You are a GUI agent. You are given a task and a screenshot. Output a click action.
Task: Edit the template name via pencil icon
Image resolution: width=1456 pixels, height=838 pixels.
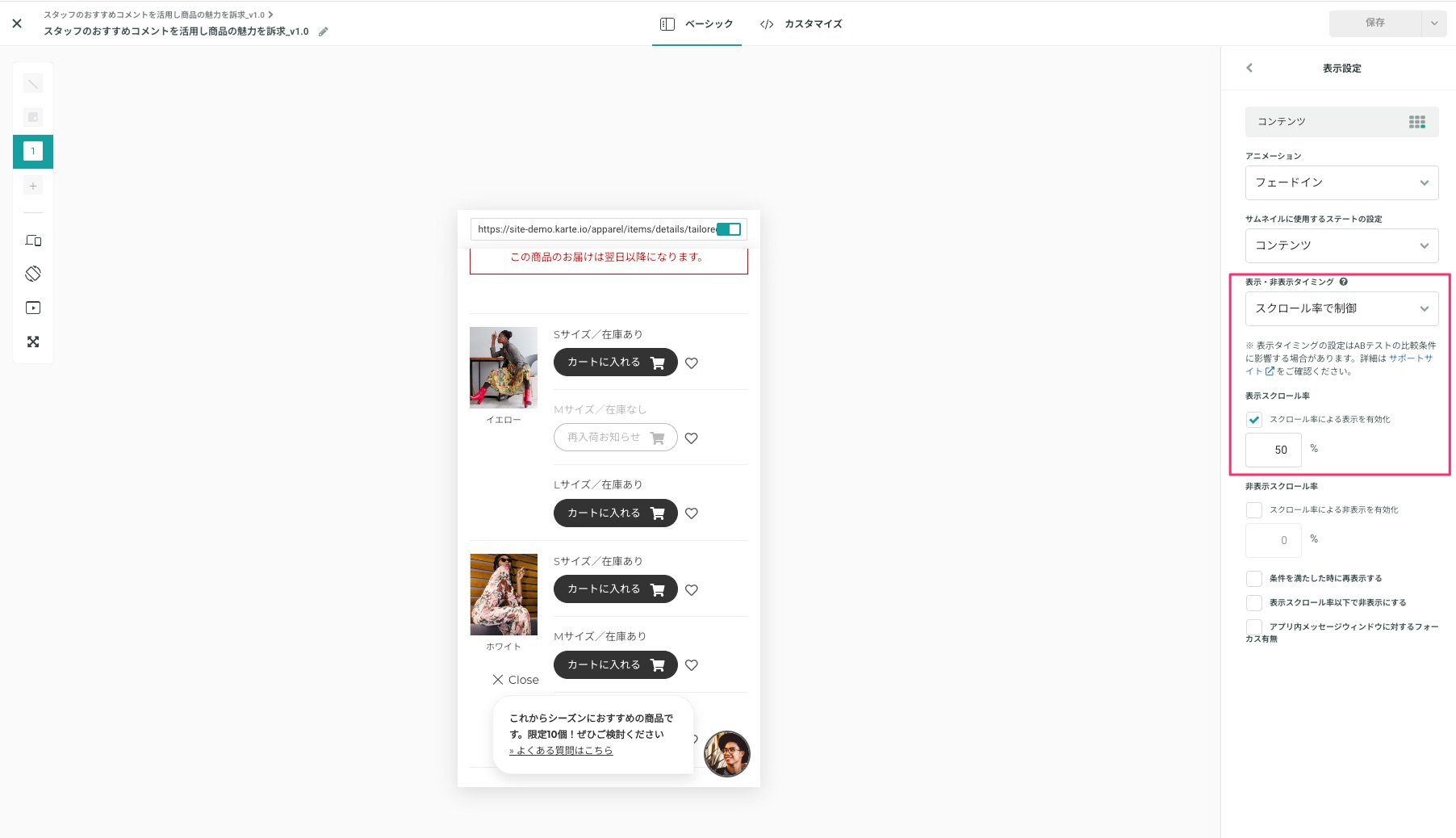click(x=324, y=31)
